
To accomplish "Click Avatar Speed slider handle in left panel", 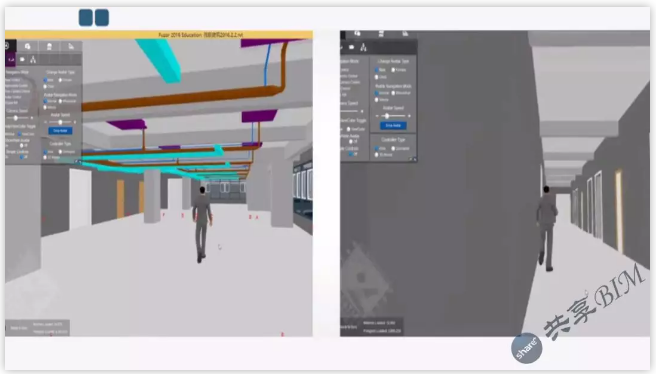I will click(60, 122).
